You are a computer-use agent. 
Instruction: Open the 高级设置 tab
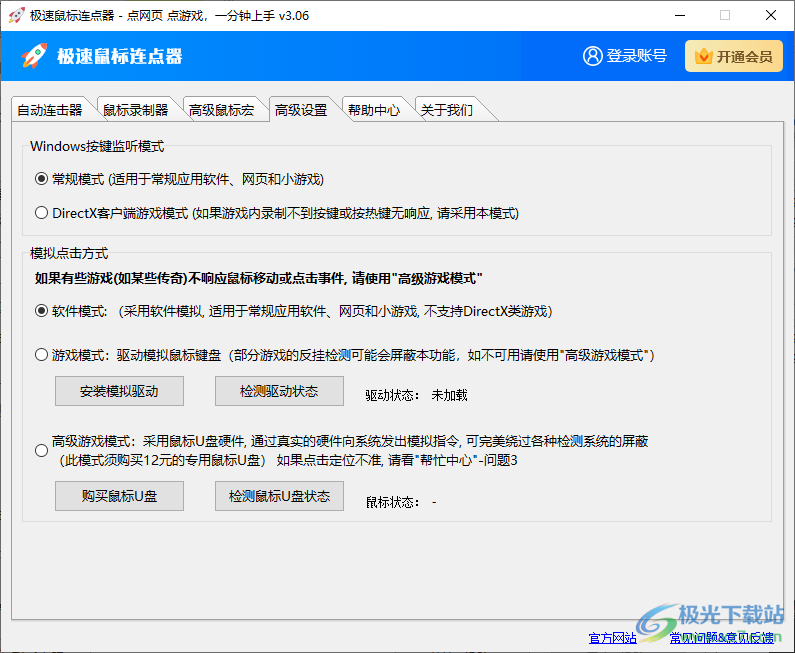301,110
